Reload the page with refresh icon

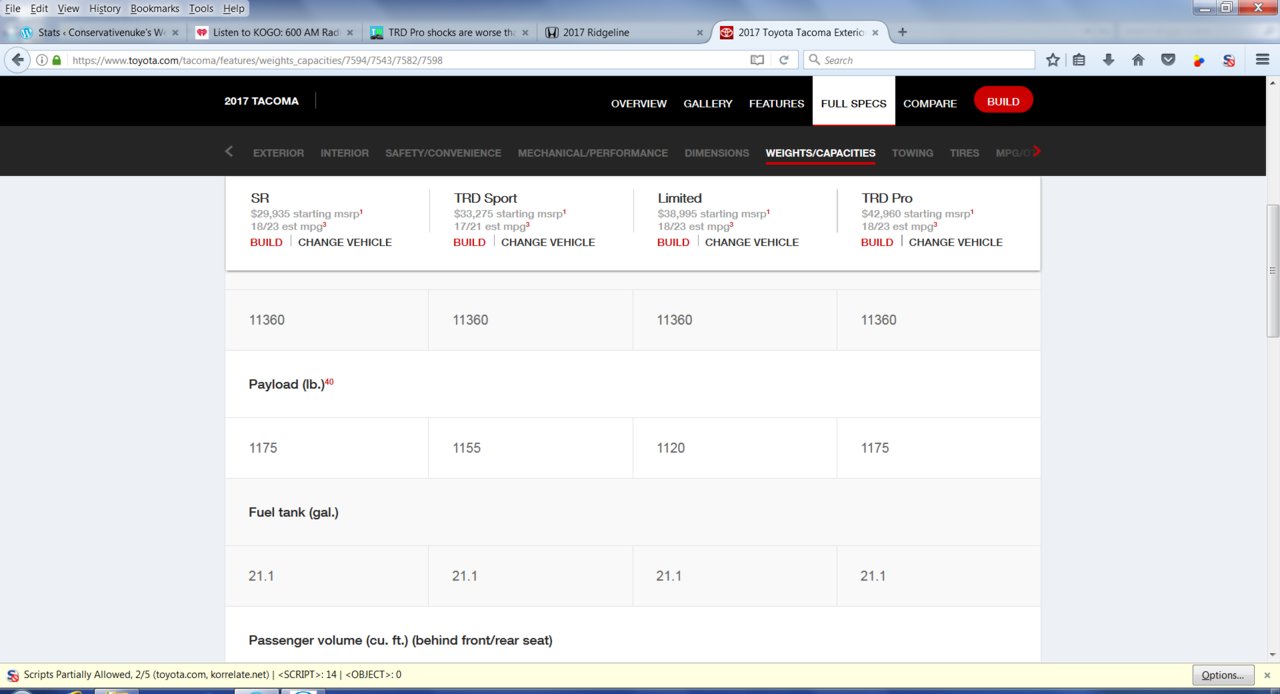(x=783, y=60)
